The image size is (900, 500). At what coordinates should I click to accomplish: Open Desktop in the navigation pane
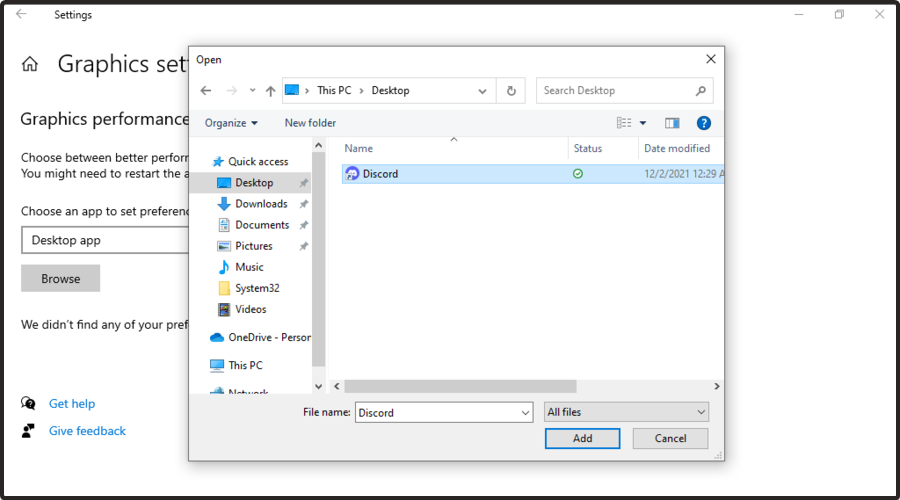[x=254, y=183]
